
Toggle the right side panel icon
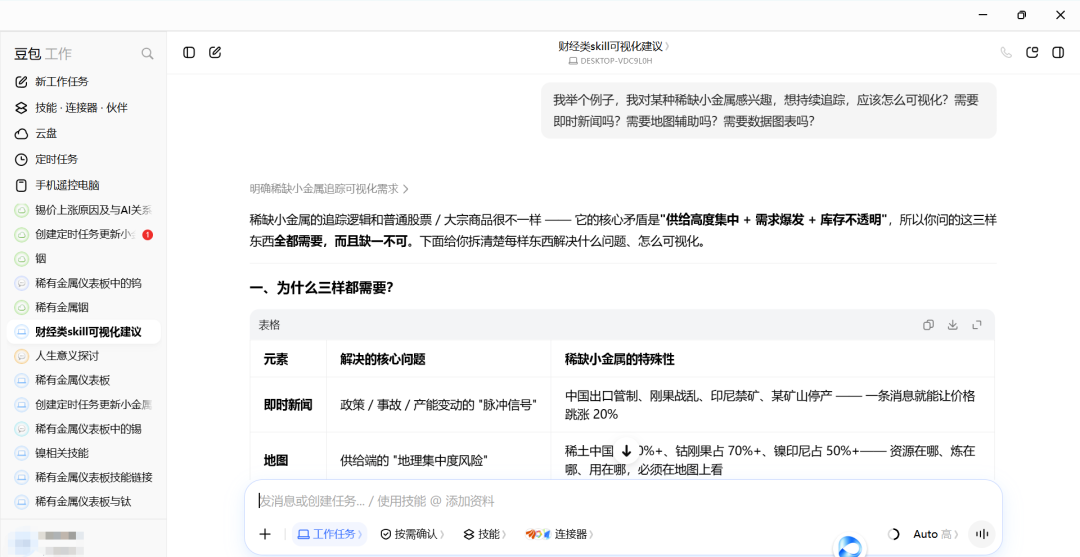1059,52
